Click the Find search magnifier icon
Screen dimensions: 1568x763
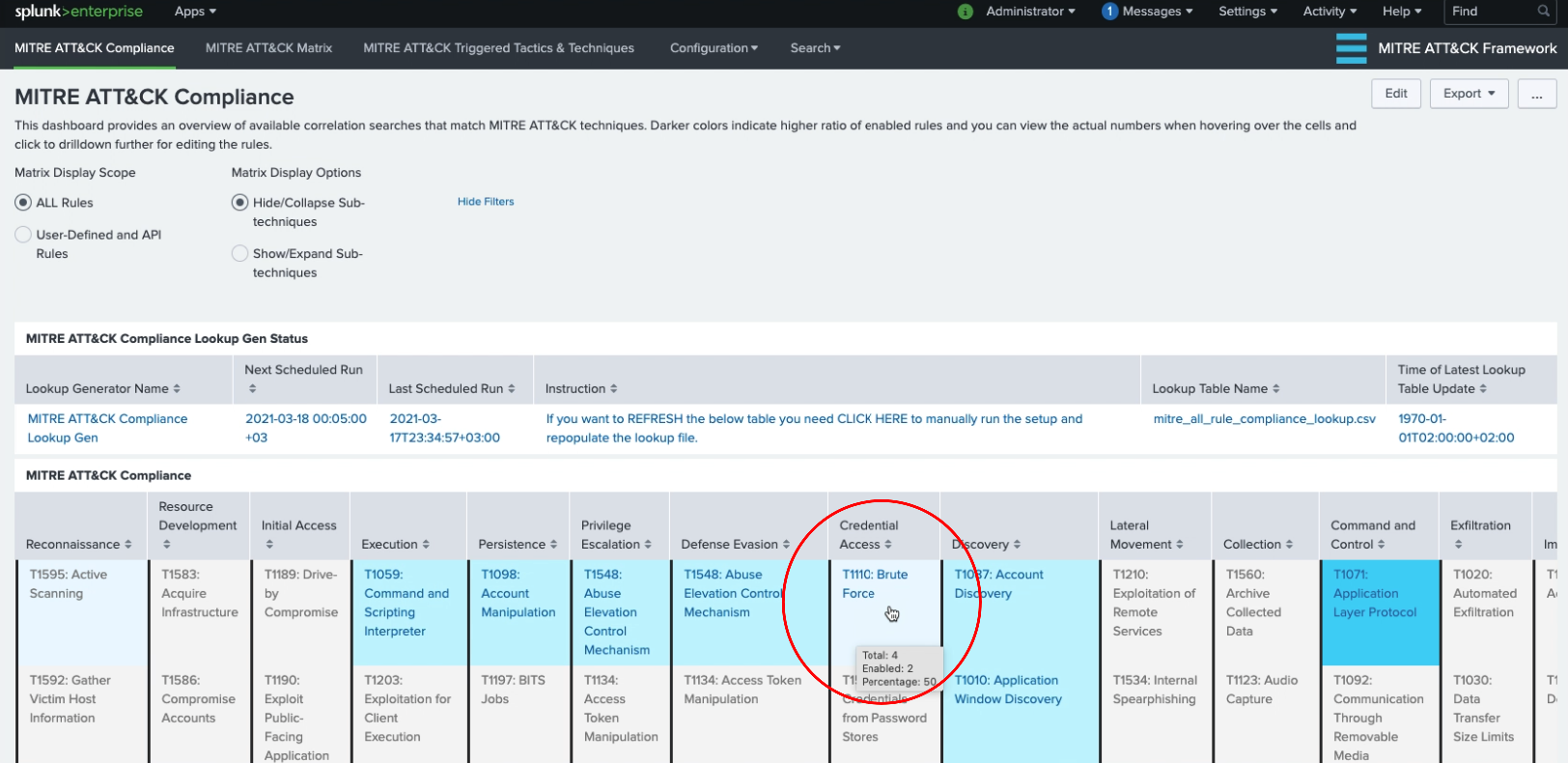point(1543,12)
